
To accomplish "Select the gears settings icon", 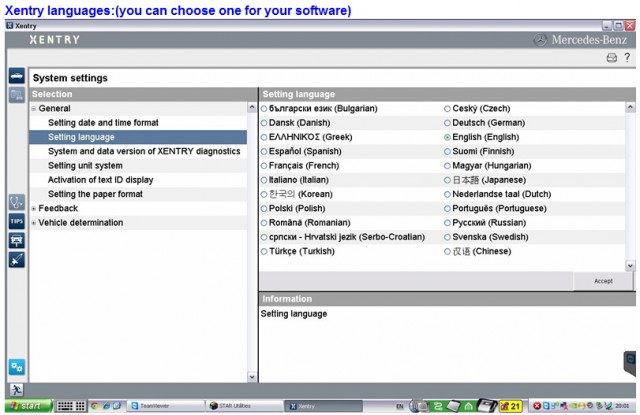I will (17, 367).
